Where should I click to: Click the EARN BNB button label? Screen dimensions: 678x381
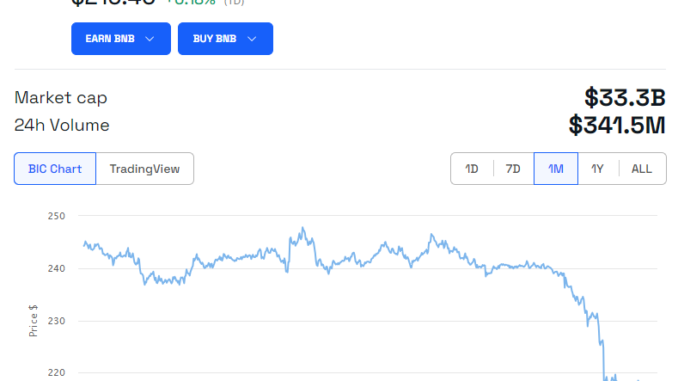(x=110, y=38)
